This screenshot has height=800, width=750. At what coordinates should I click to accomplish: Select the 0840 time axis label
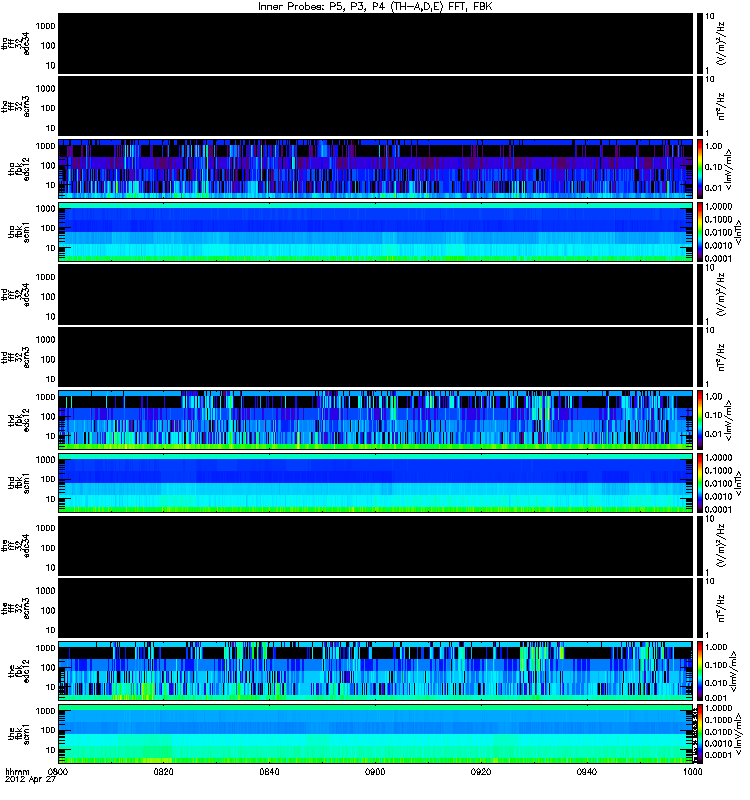pos(269,771)
